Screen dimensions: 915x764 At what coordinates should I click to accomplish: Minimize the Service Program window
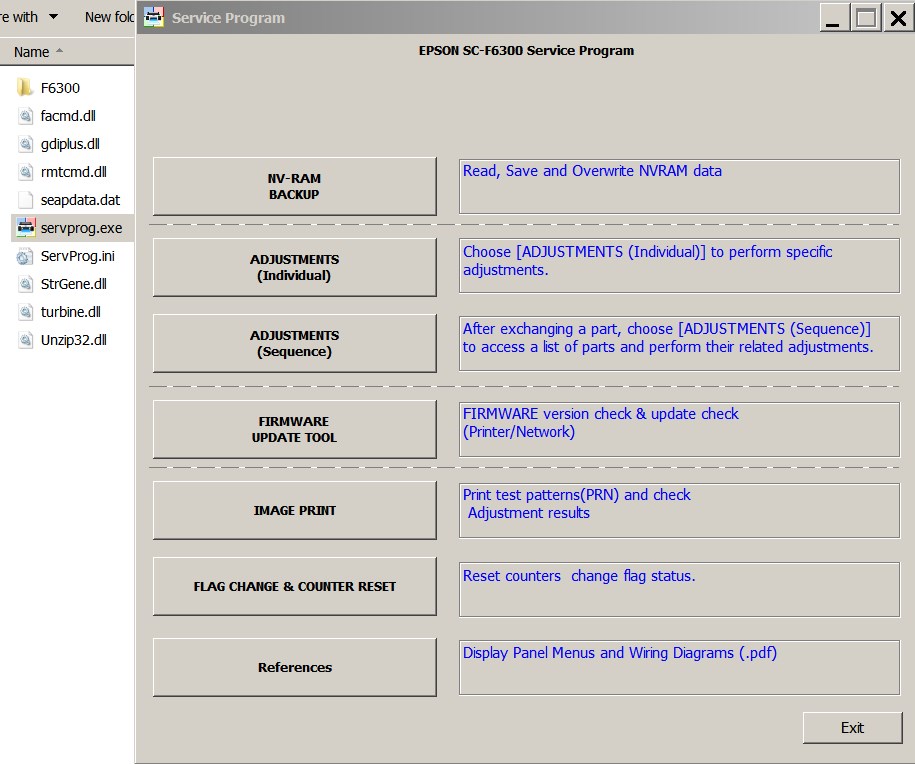click(833, 18)
